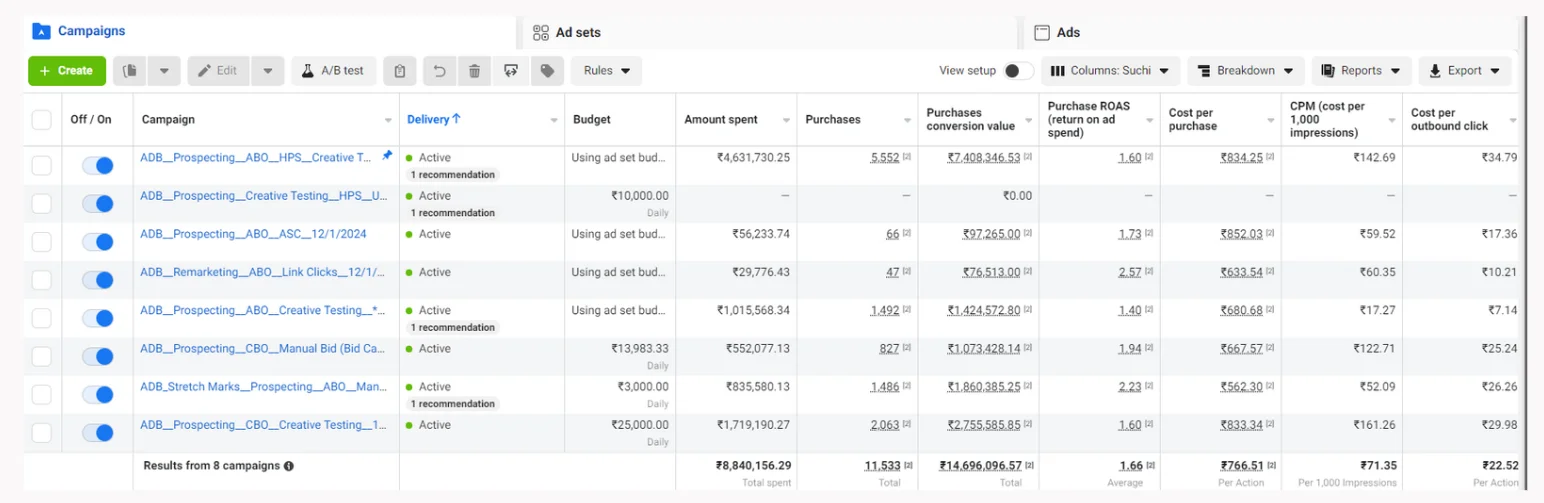Image resolution: width=1544 pixels, height=503 pixels.
Task: Expand the Breakdown dropdown
Action: point(1245,71)
